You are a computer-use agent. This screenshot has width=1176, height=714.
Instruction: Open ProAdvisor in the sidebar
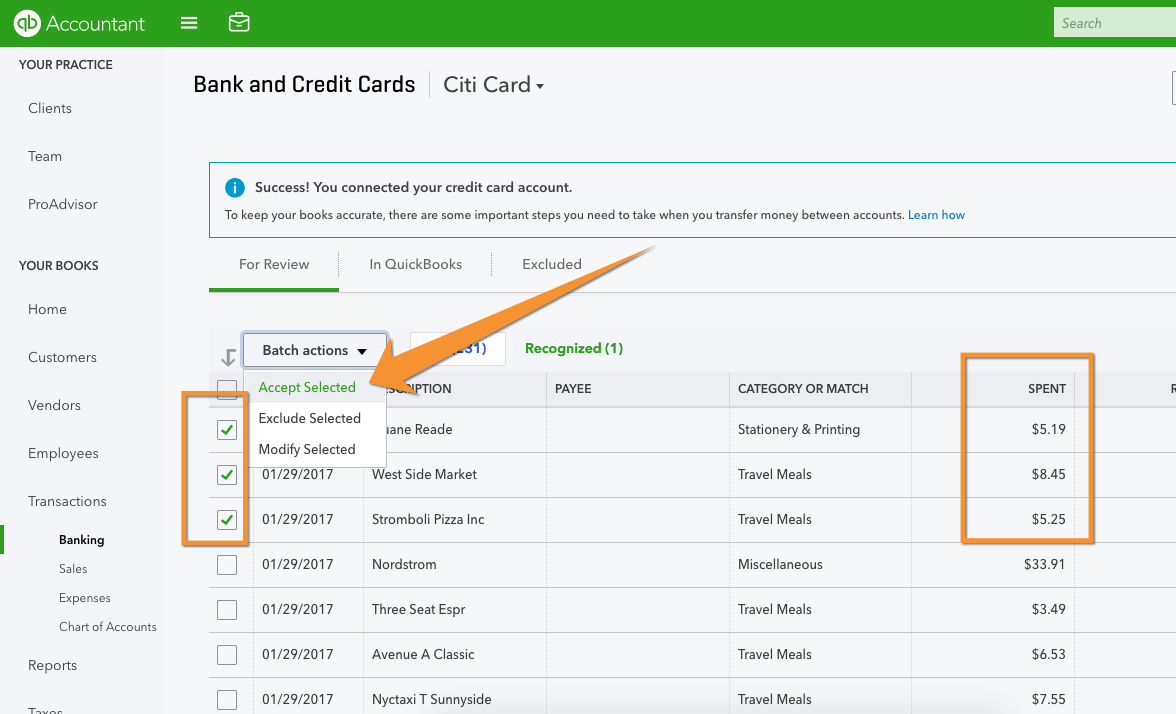point(62,204)
